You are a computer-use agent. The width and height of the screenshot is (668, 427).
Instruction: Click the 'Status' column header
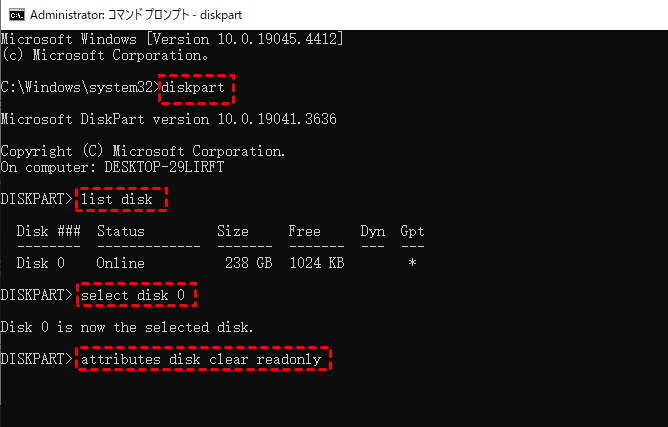pyautogui.click(x=121, y=231)
